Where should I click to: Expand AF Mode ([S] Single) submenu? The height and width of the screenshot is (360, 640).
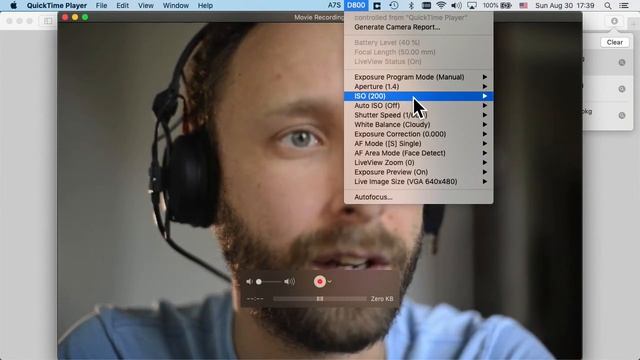419,143
